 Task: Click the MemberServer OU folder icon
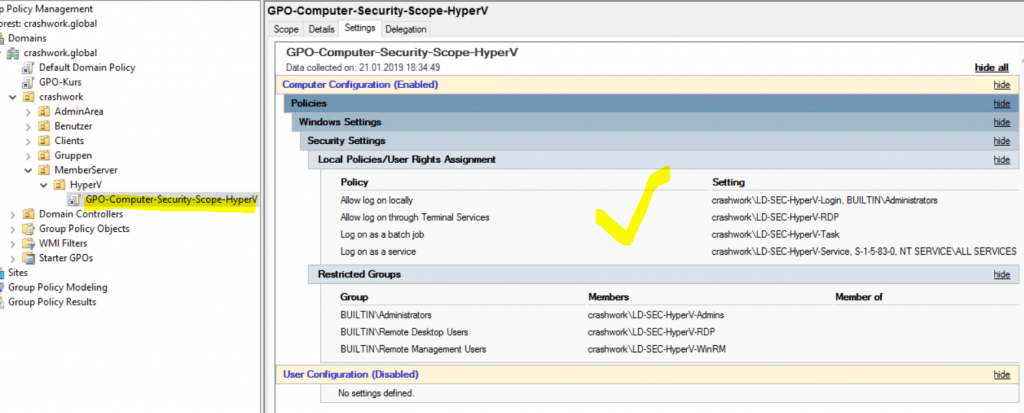tap(44, 170)
